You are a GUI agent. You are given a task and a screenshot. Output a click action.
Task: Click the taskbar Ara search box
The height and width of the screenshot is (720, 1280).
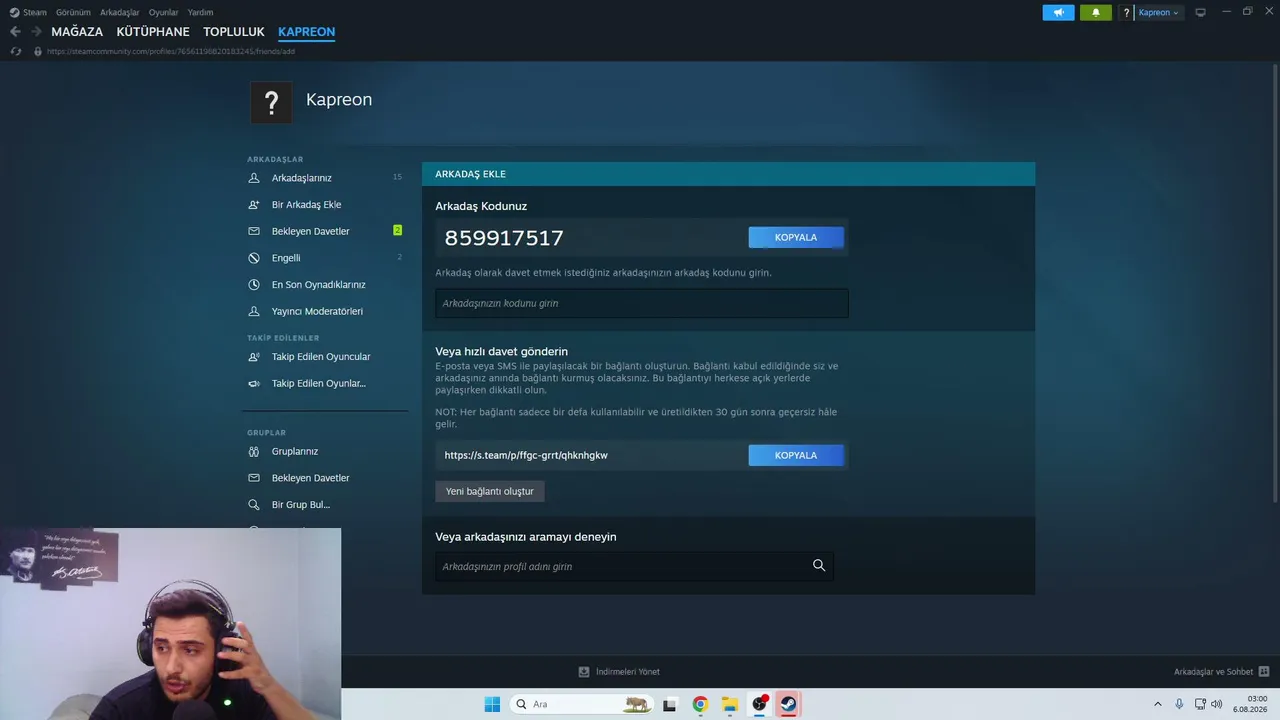582,704
